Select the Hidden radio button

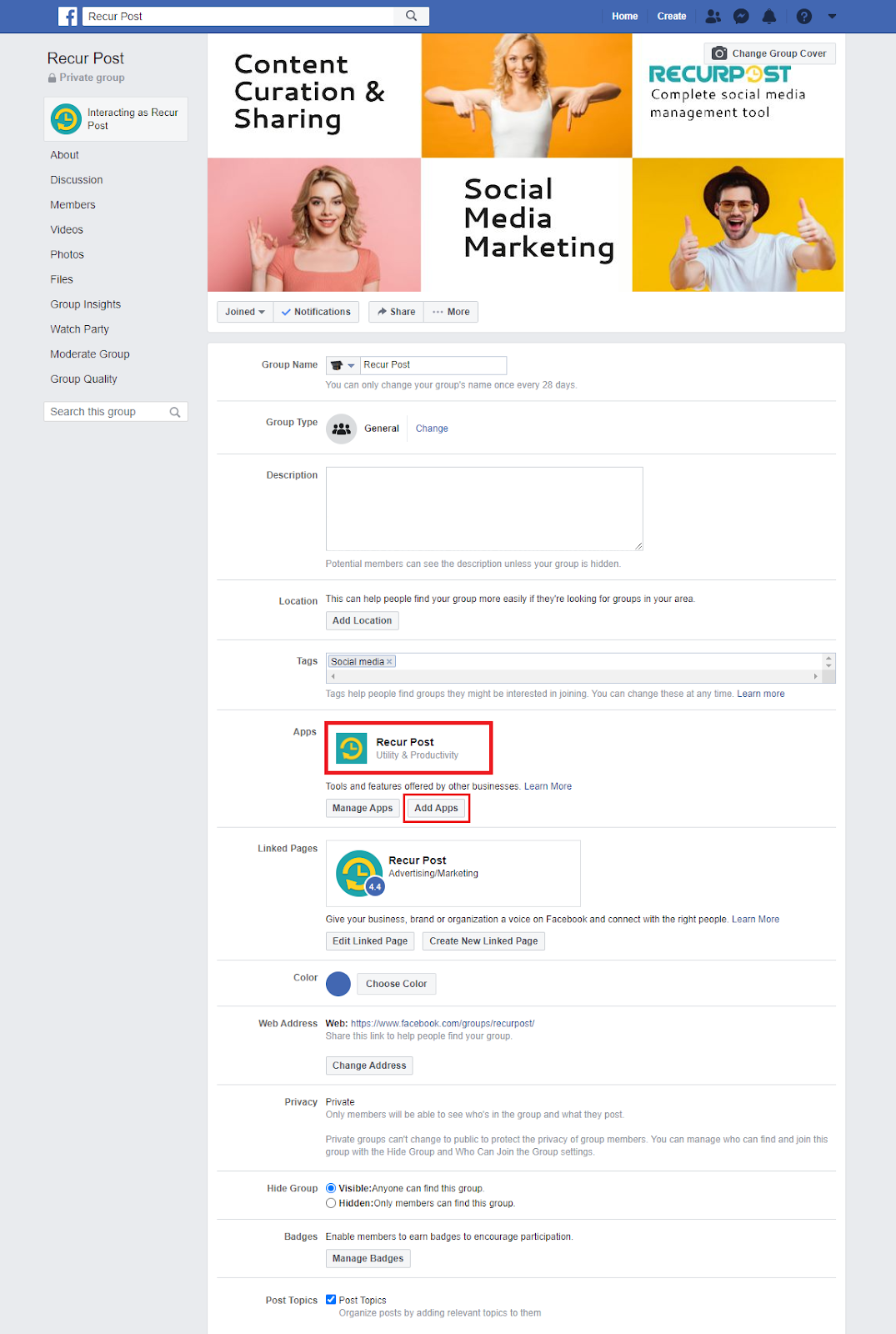point(331,1203)
